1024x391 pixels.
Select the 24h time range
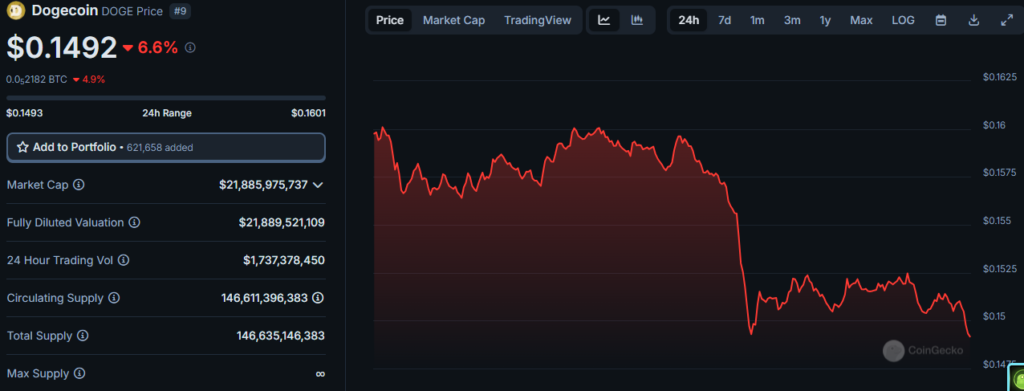[688, 20]
